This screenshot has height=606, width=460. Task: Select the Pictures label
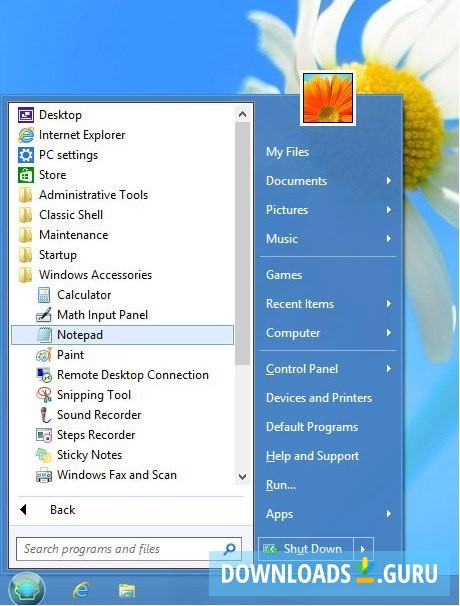287,209
